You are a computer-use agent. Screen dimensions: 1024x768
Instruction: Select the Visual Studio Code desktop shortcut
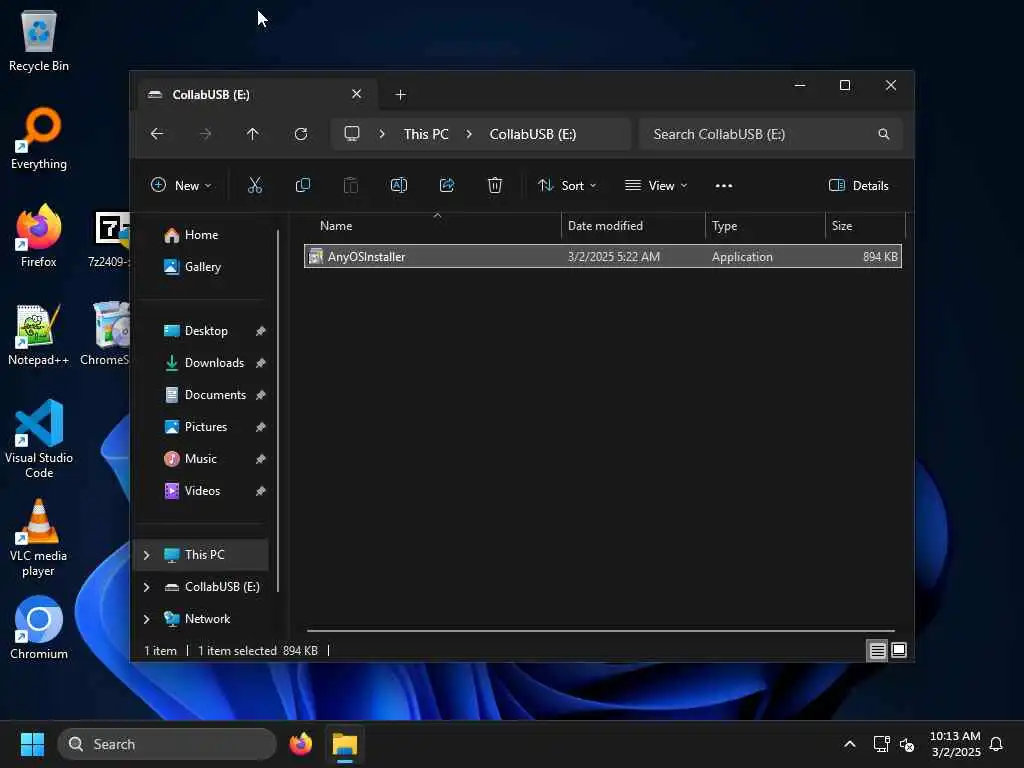click(39, 439)
